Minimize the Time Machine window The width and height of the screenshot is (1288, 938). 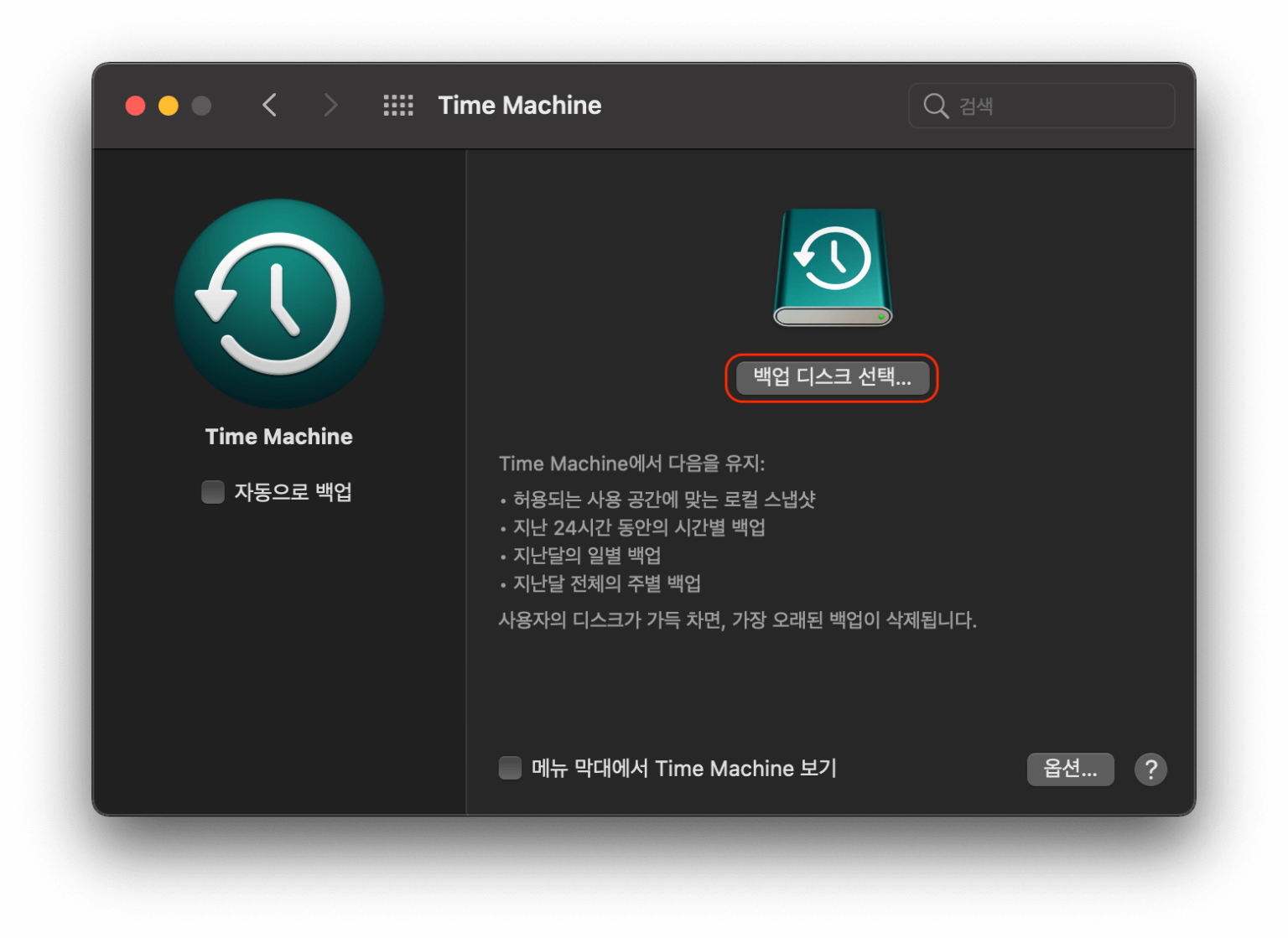coord(168,106)
